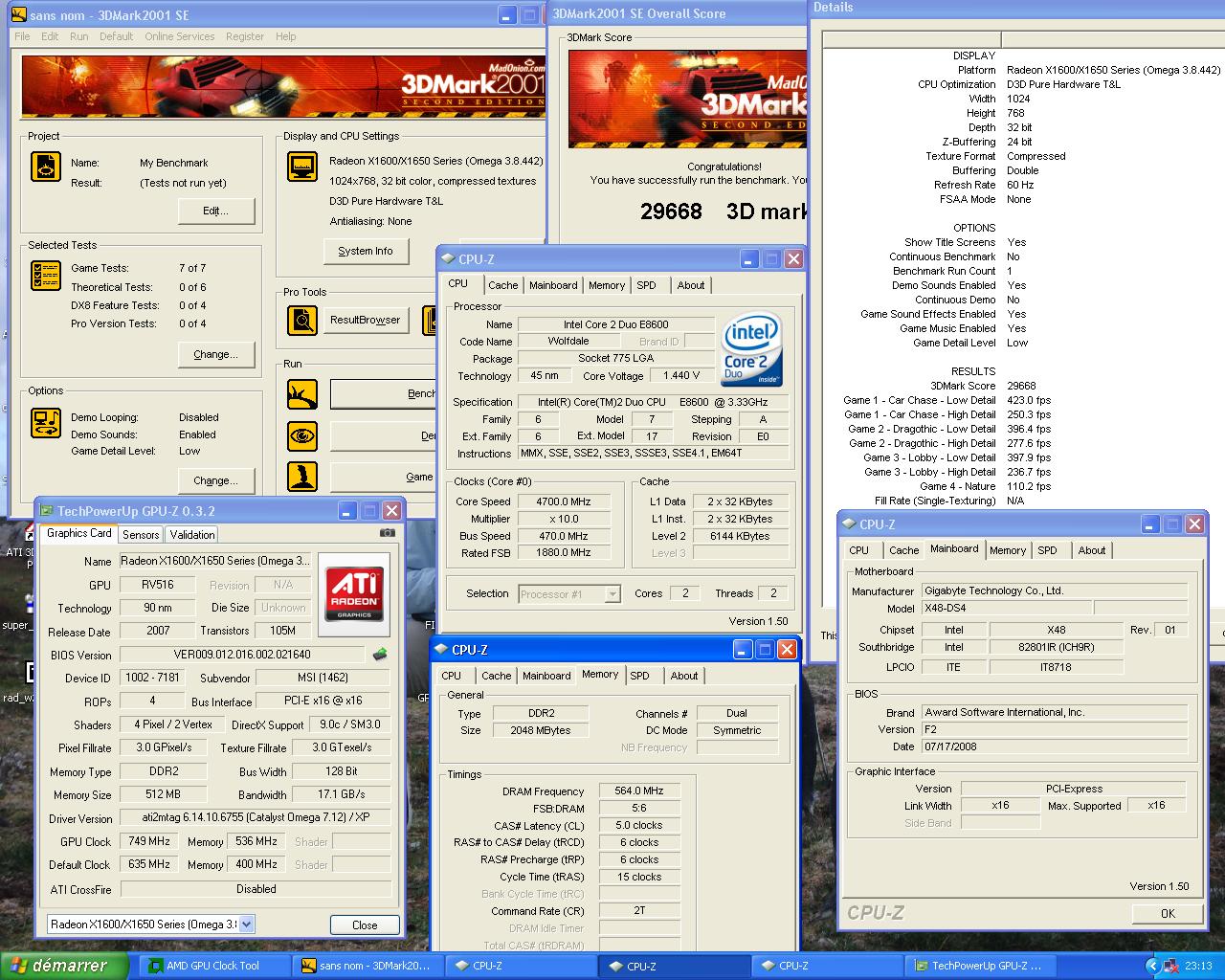Select Cache tab in top CPU-Z window

pos(502,285)
